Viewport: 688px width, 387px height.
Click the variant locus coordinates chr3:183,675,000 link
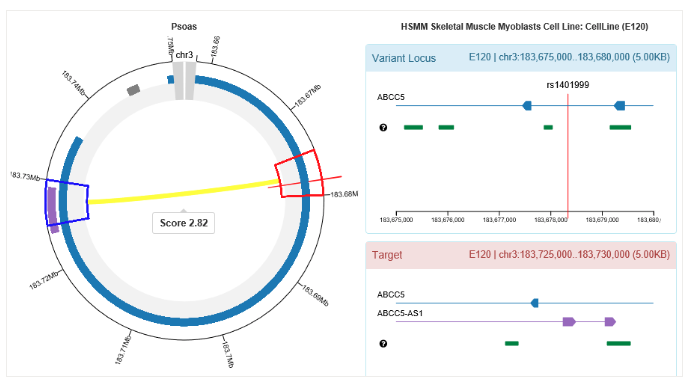coord(569,57)
